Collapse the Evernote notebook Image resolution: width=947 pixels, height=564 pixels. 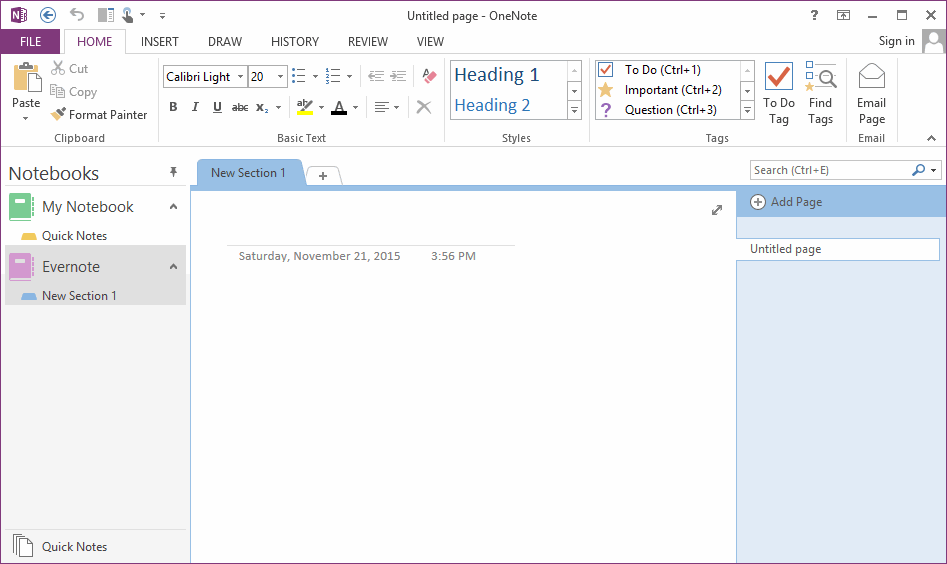(173, 266)
